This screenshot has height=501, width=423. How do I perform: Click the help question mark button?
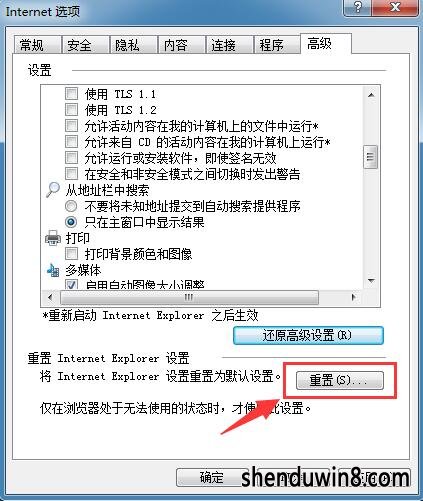tap(358, 7)
